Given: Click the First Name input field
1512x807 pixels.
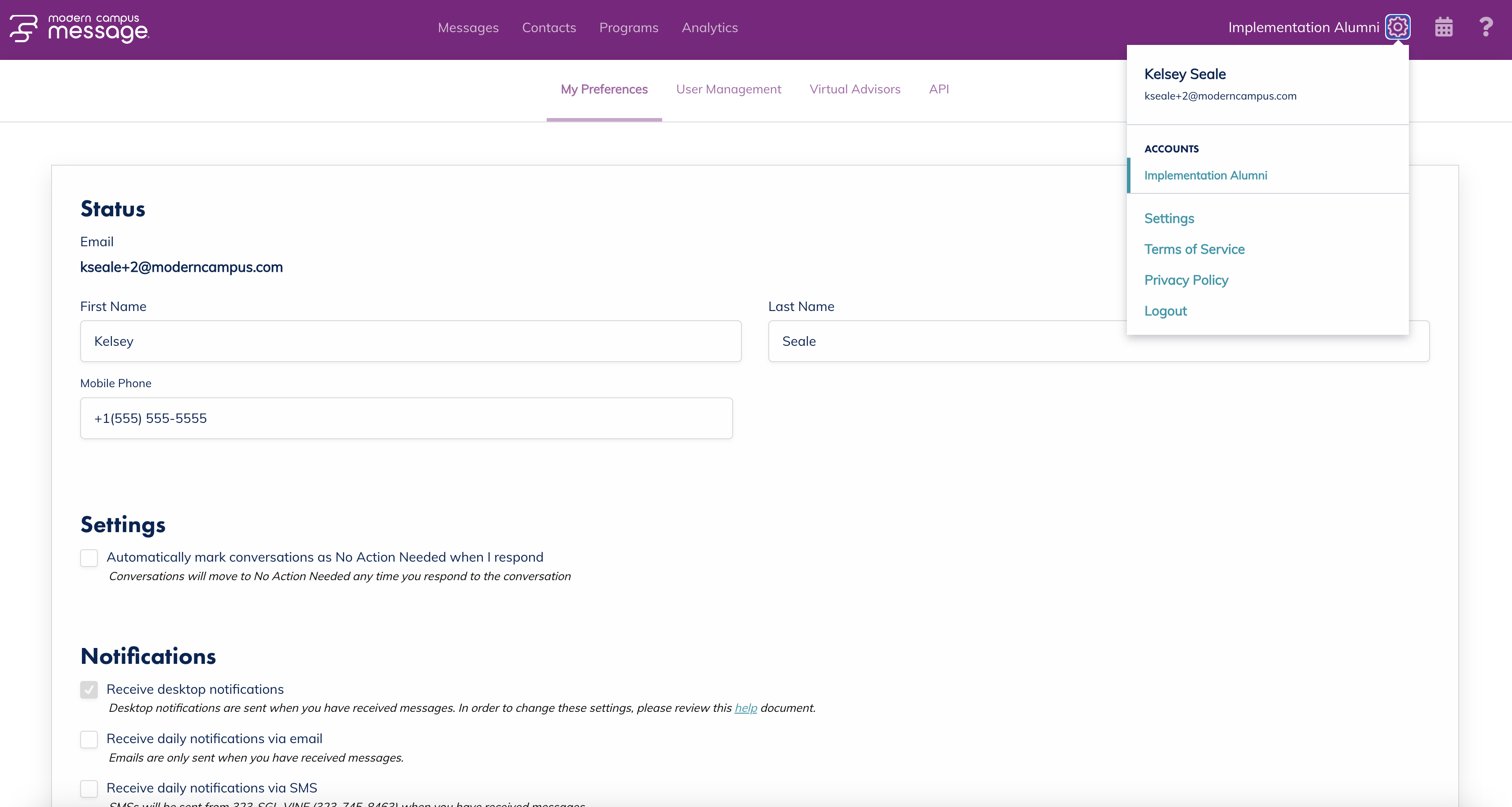Looking at the screenshot, I should [410, 341].
